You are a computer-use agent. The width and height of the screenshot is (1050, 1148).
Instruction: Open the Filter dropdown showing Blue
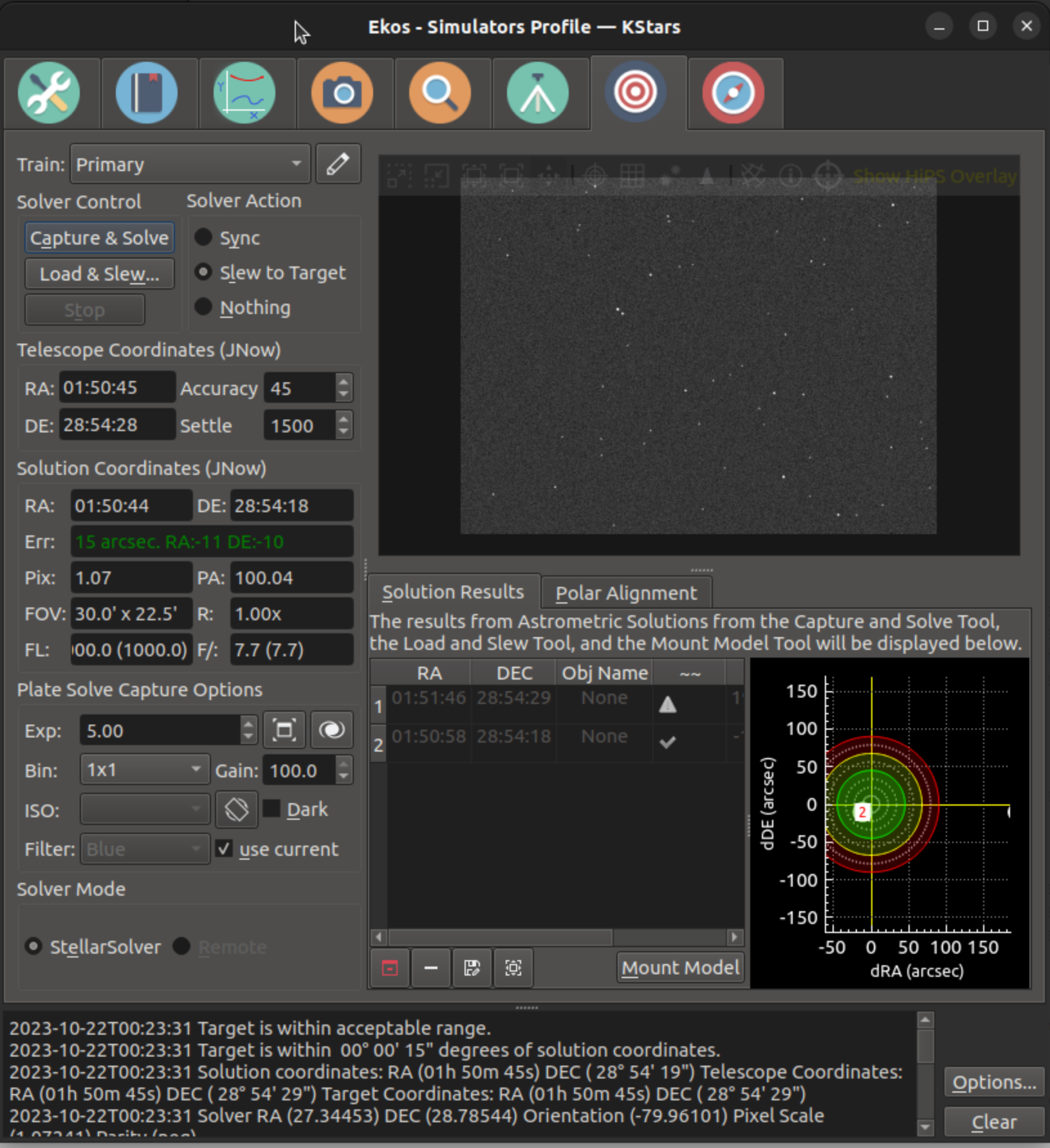(144, 849)
